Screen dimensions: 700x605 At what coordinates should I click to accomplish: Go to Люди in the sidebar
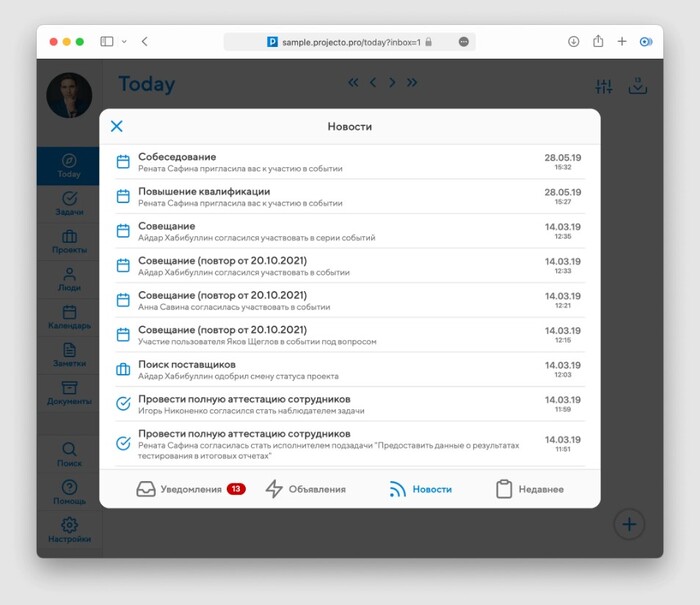point(69,278)
